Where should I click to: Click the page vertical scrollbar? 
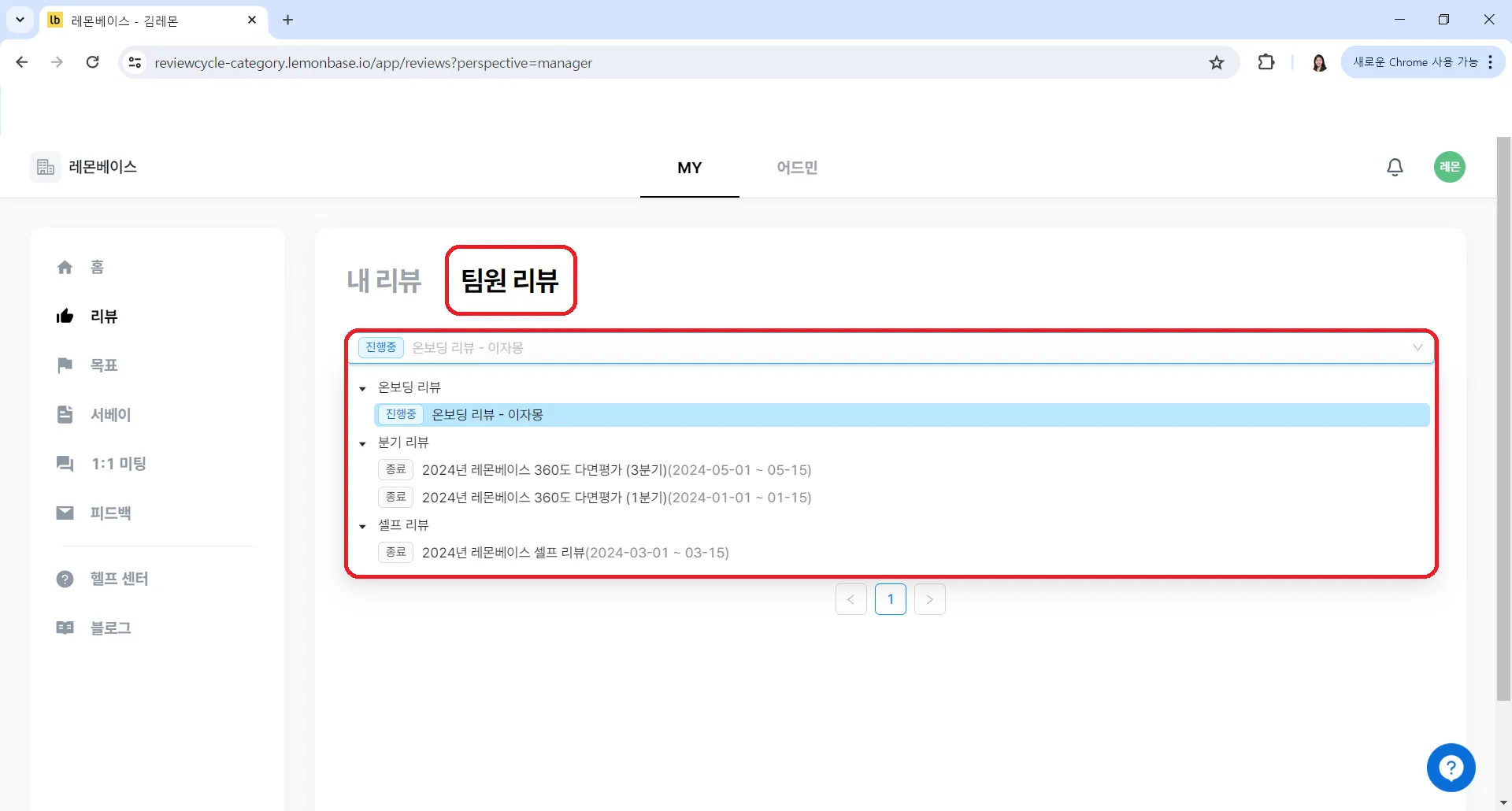click(1503, 417)
